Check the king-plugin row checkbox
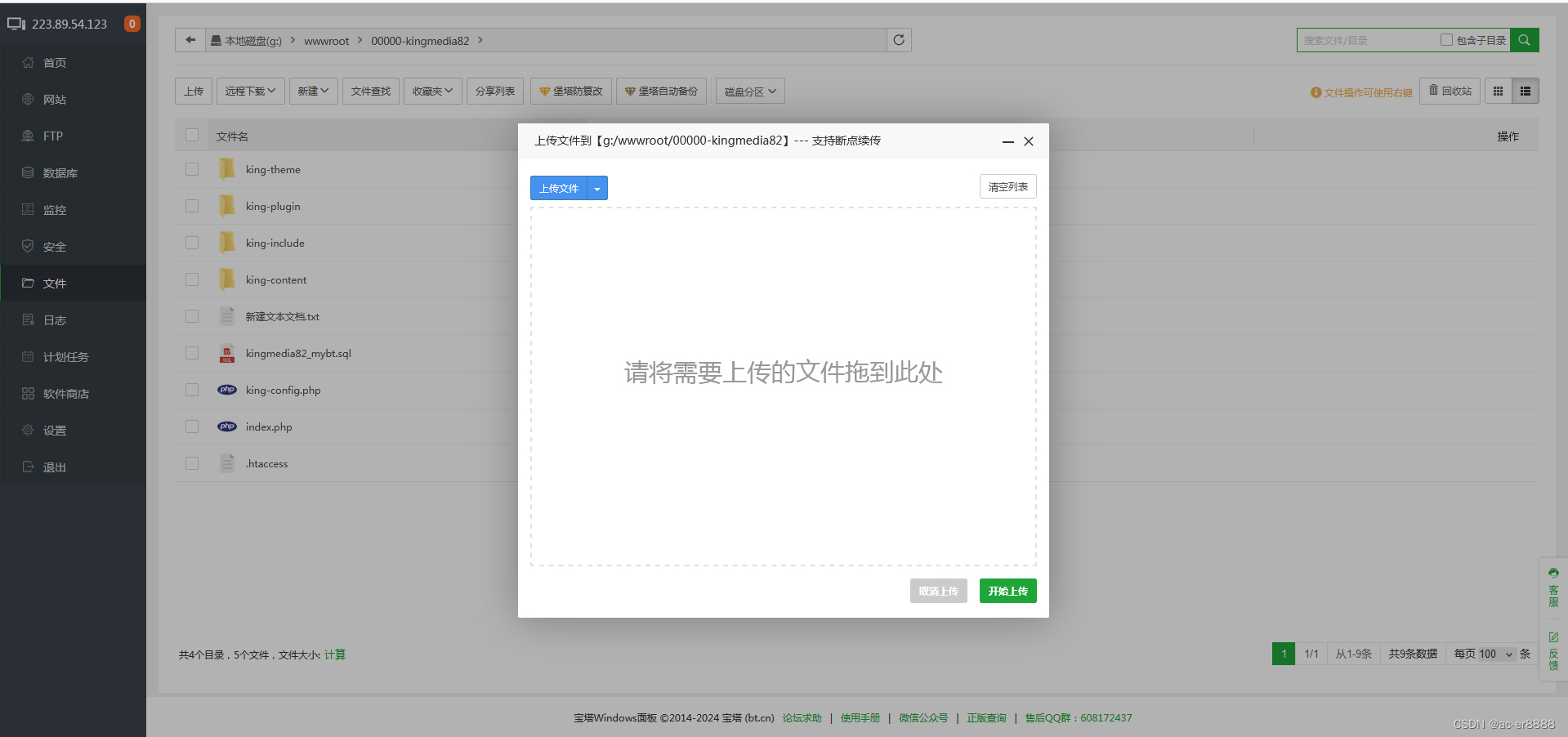The height and width of the screenshot is (737, 1568). [x=192, y=206]
